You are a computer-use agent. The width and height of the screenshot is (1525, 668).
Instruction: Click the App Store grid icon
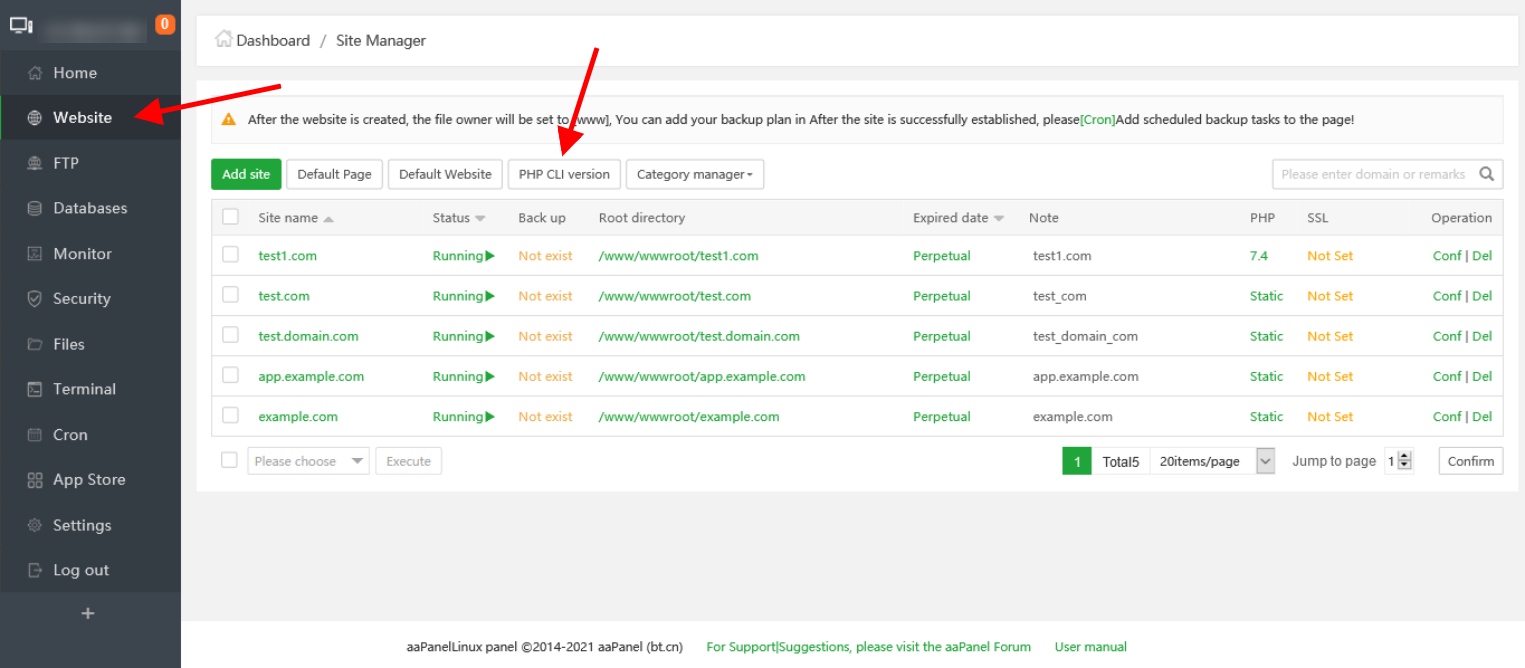35,480
